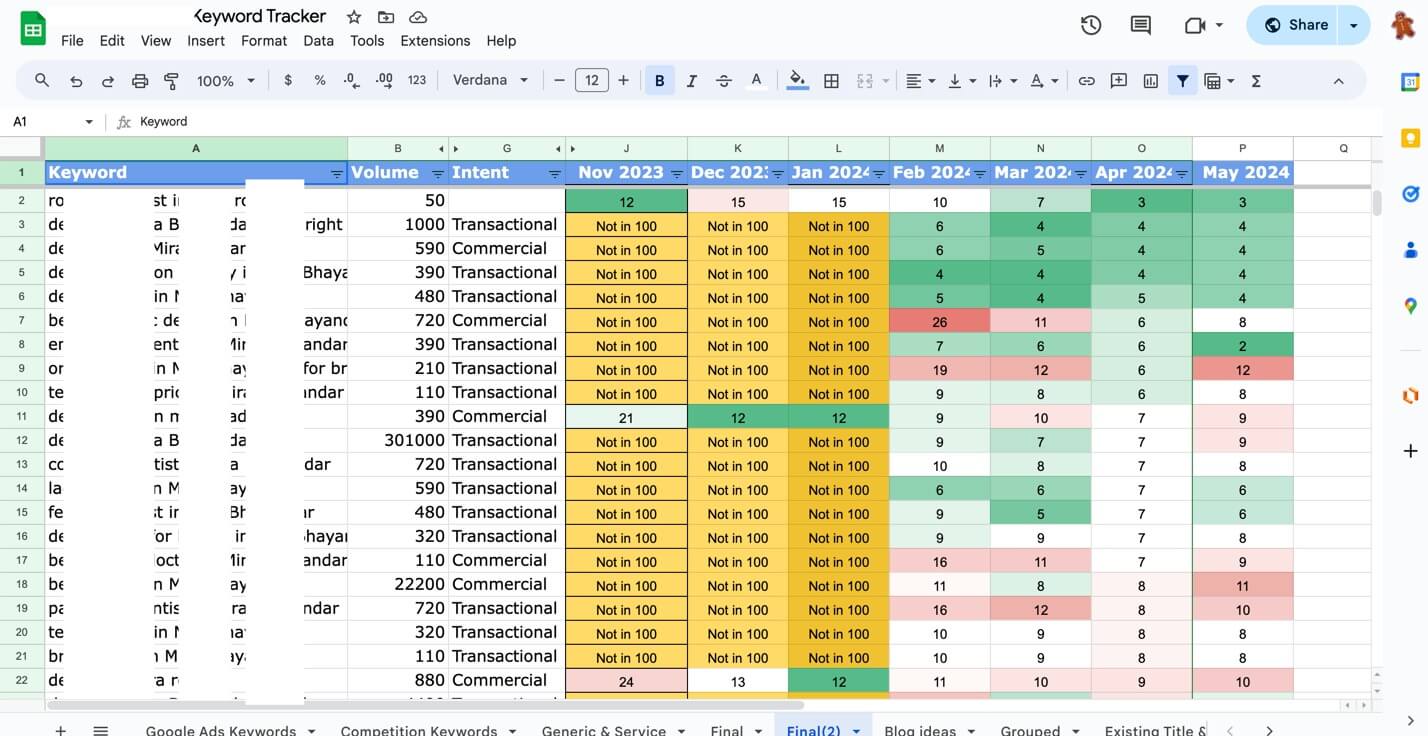Click the Insert link icon
This screenshot has height=736, width=1428.
[1086, 81]
